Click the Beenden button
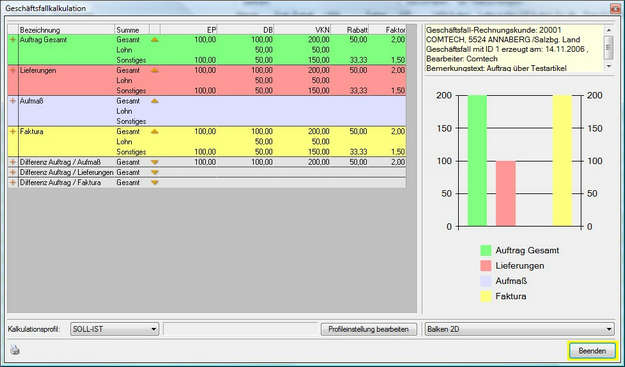Viewport: 625px width, 367px height. [x=592, y=351]
